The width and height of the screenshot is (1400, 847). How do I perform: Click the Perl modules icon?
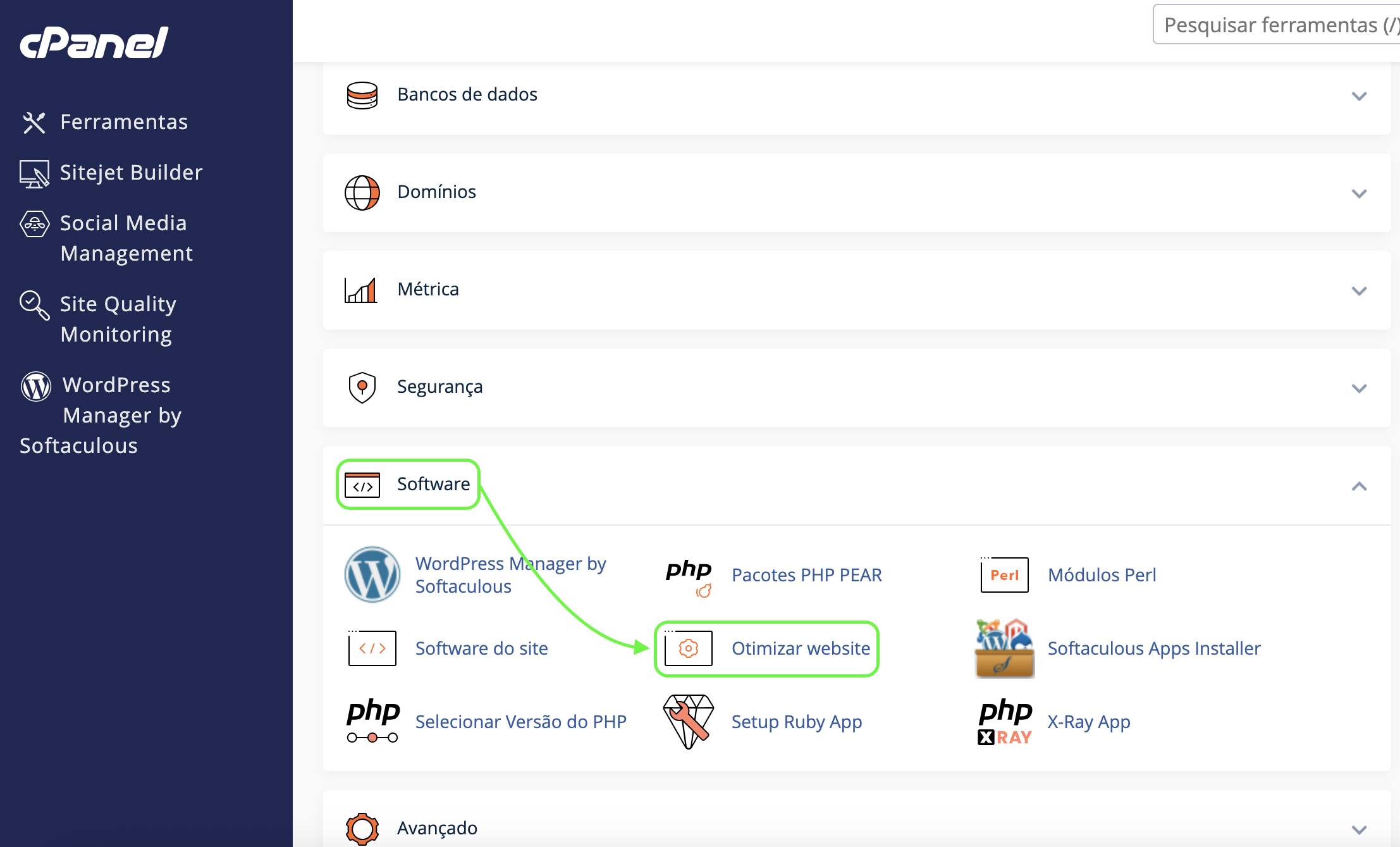1004,574
